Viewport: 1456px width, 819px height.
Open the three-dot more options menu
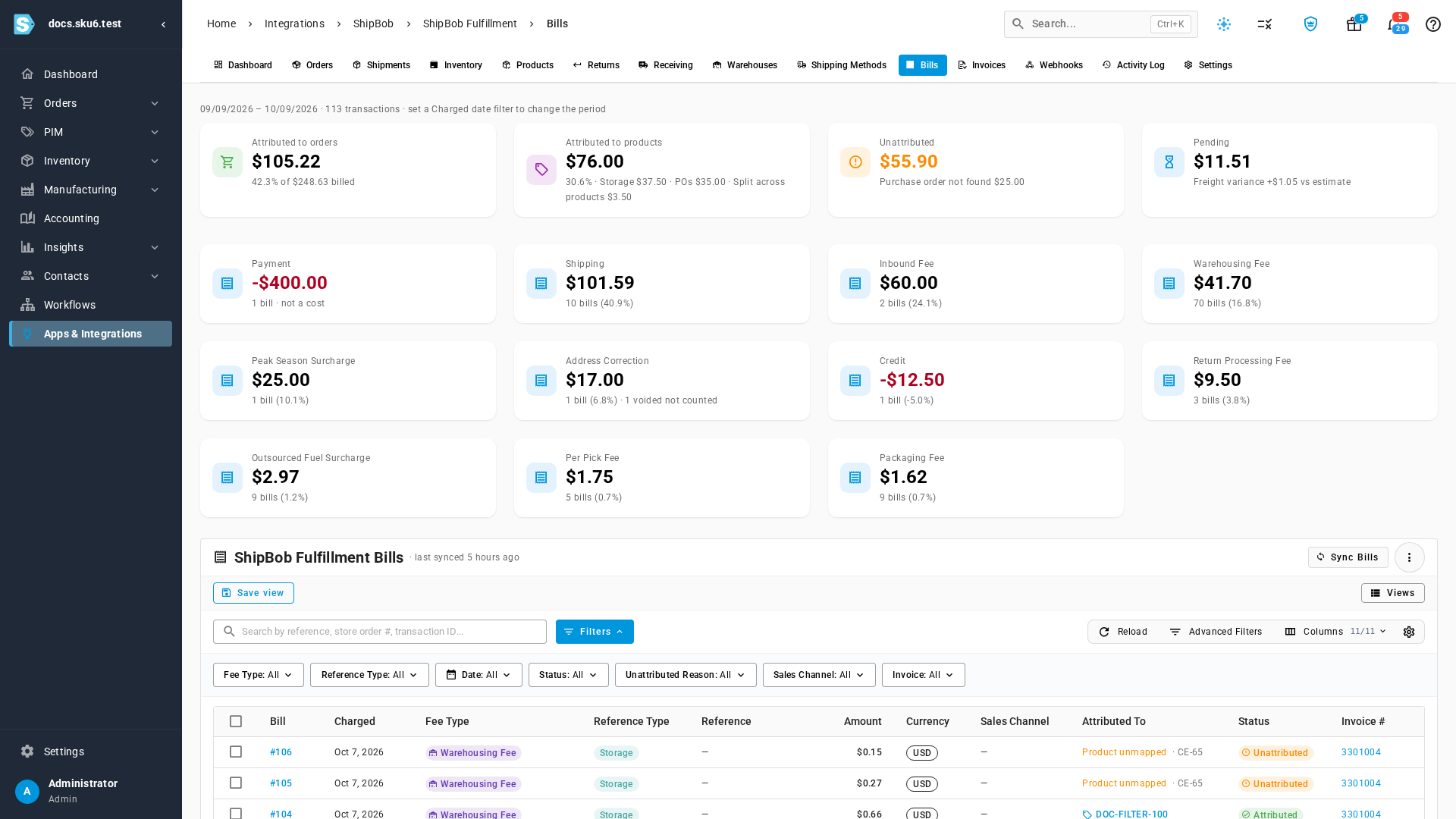1409,557
